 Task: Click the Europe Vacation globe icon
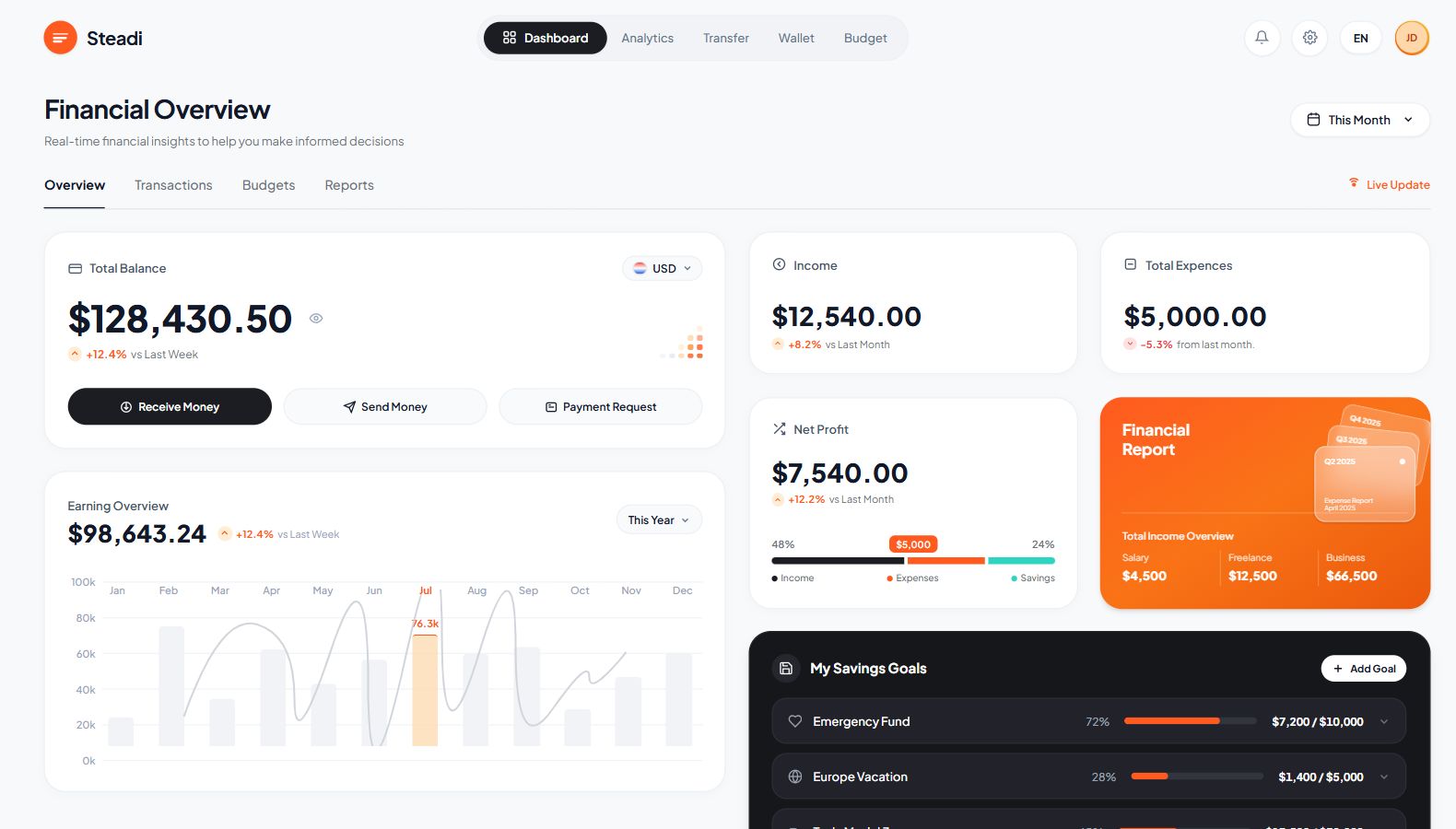point(794,776)
